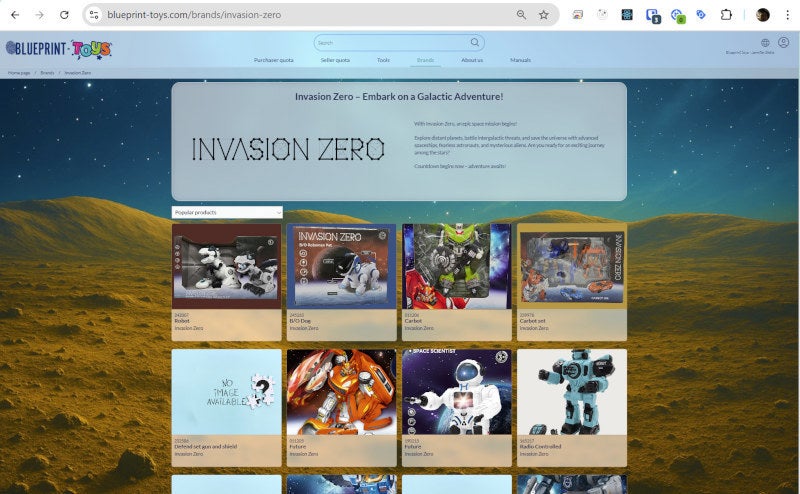The height and width of the screenshot is (494, 800).
Task: Open the browser extensions puzzle icon
Action: (726, 15)
